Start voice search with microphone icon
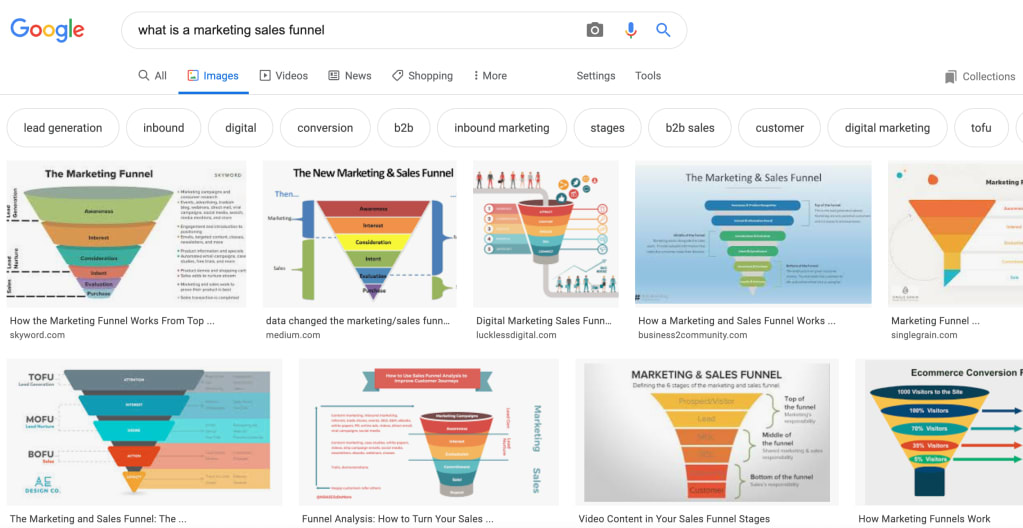Screen dimensions: 1023x528 [x=630, y=30]
